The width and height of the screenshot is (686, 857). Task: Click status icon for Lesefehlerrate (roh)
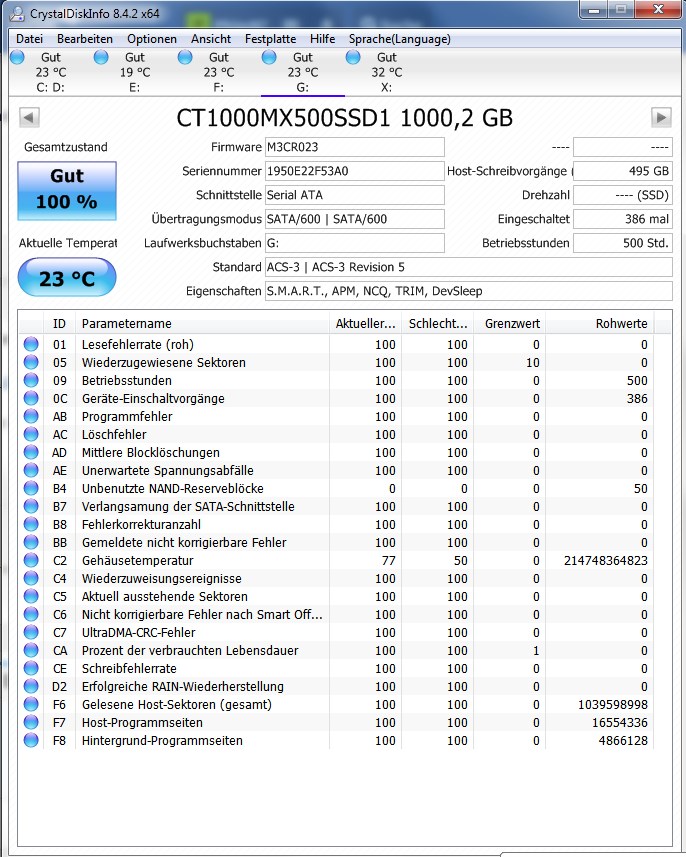click(x=31, y=344)
